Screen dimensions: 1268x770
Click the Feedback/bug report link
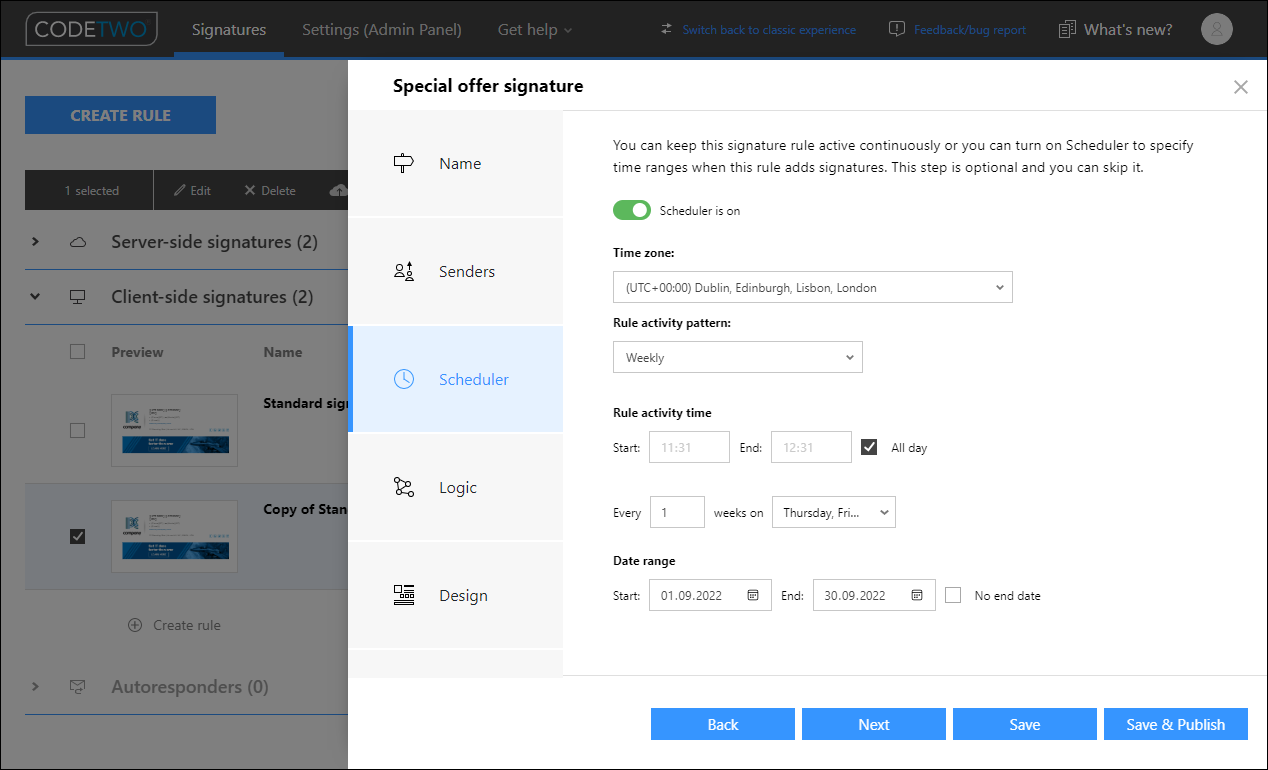(x=970, y=30)
